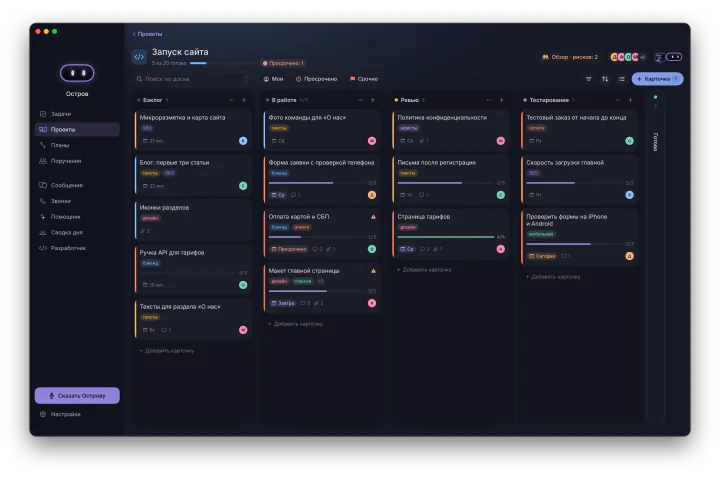This screenshot has height=479, width=720.
Task: Open card Микроразметка и карта сайта
Action: pos(193,130)
